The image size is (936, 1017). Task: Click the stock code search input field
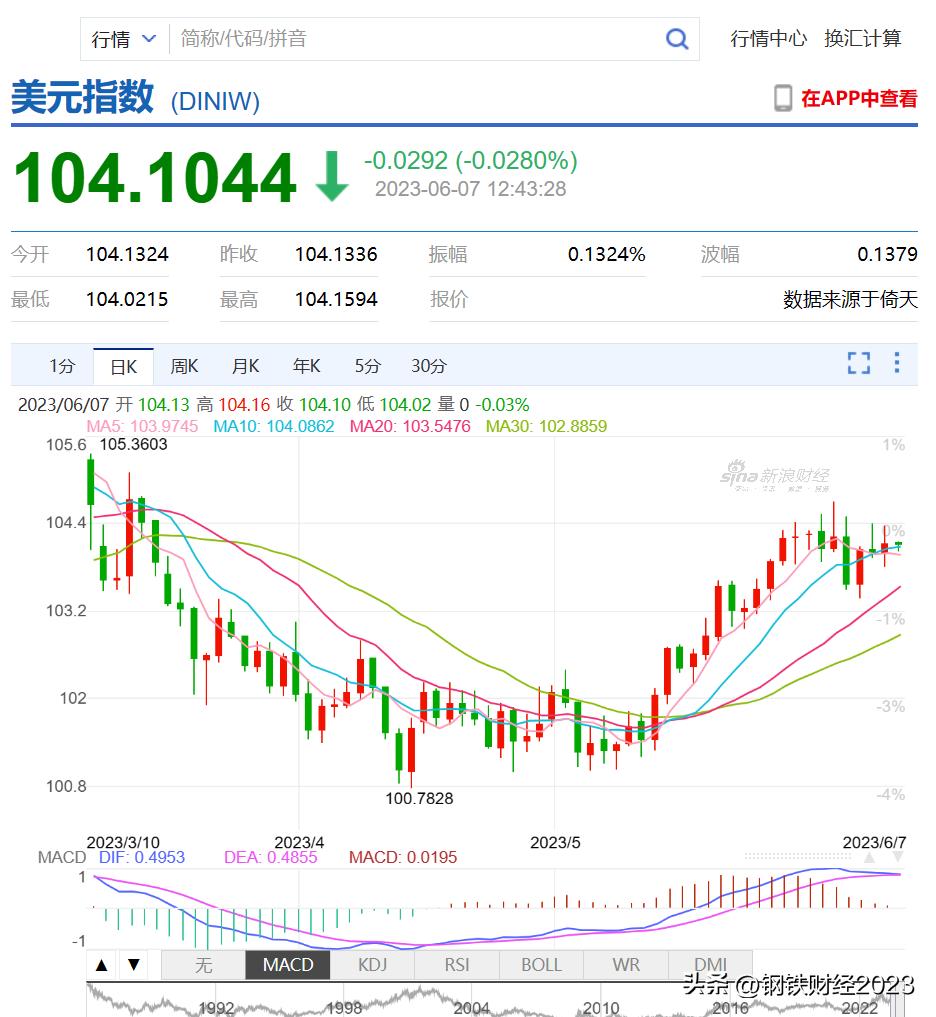point(400,38)
